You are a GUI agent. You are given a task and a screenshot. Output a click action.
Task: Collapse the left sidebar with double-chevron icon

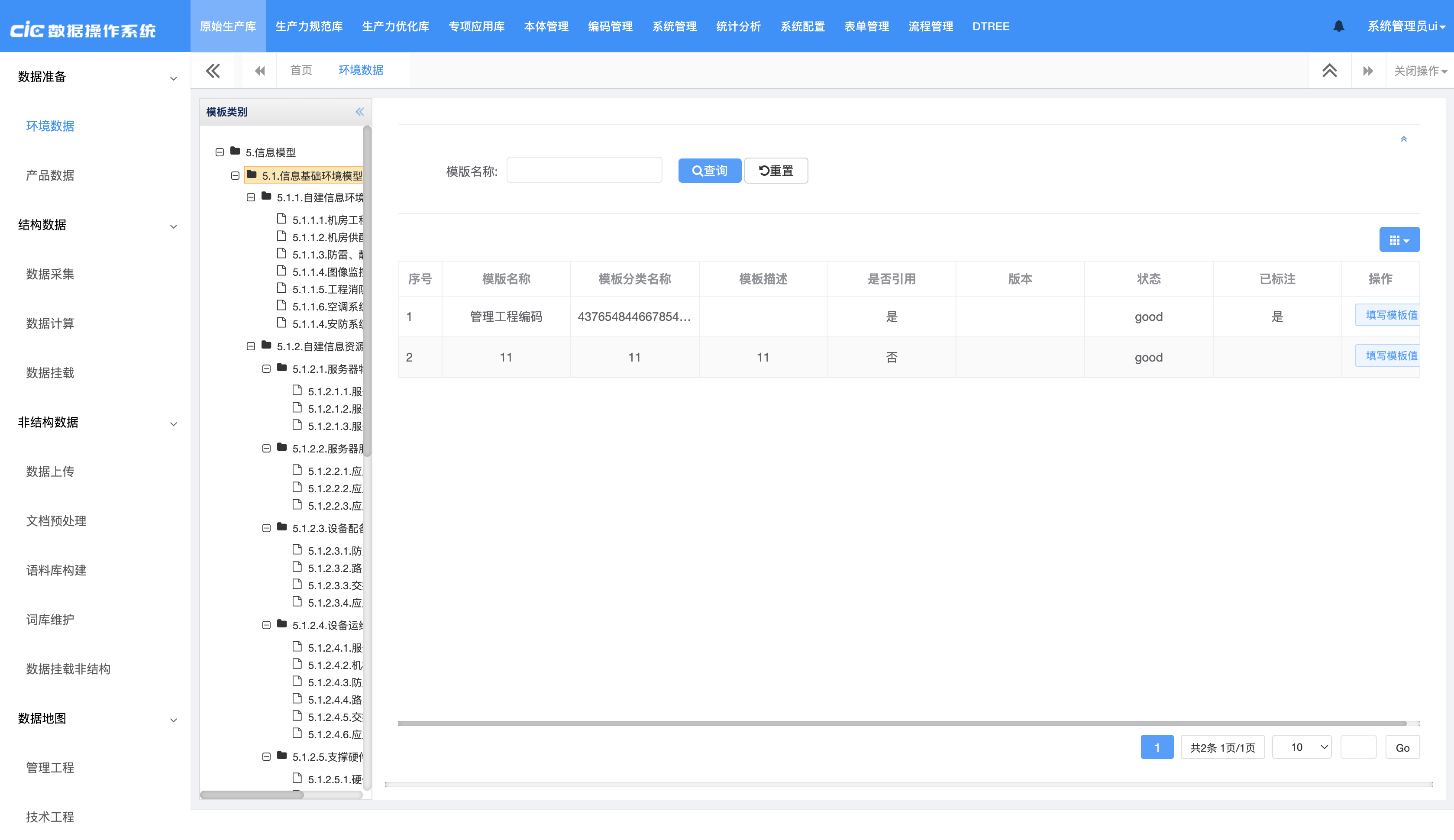click(x=213, y=71)
